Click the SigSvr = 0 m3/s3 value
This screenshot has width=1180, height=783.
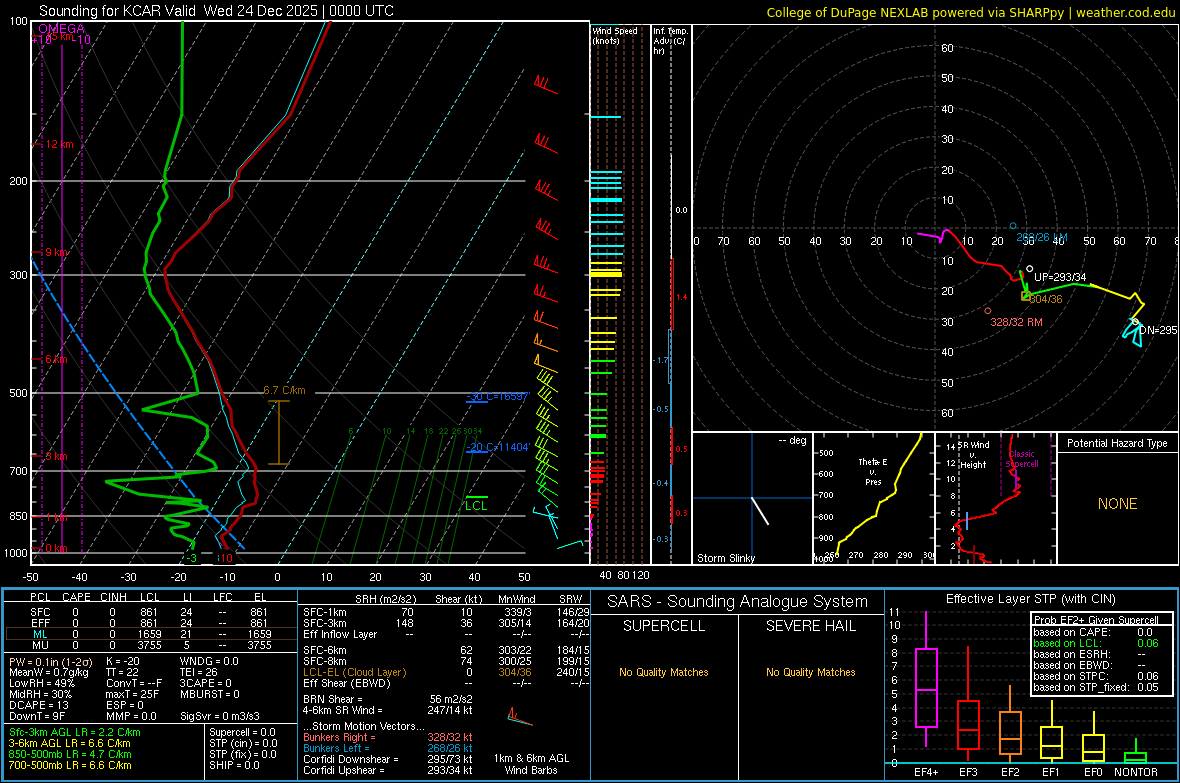click(x=220, y=716)
